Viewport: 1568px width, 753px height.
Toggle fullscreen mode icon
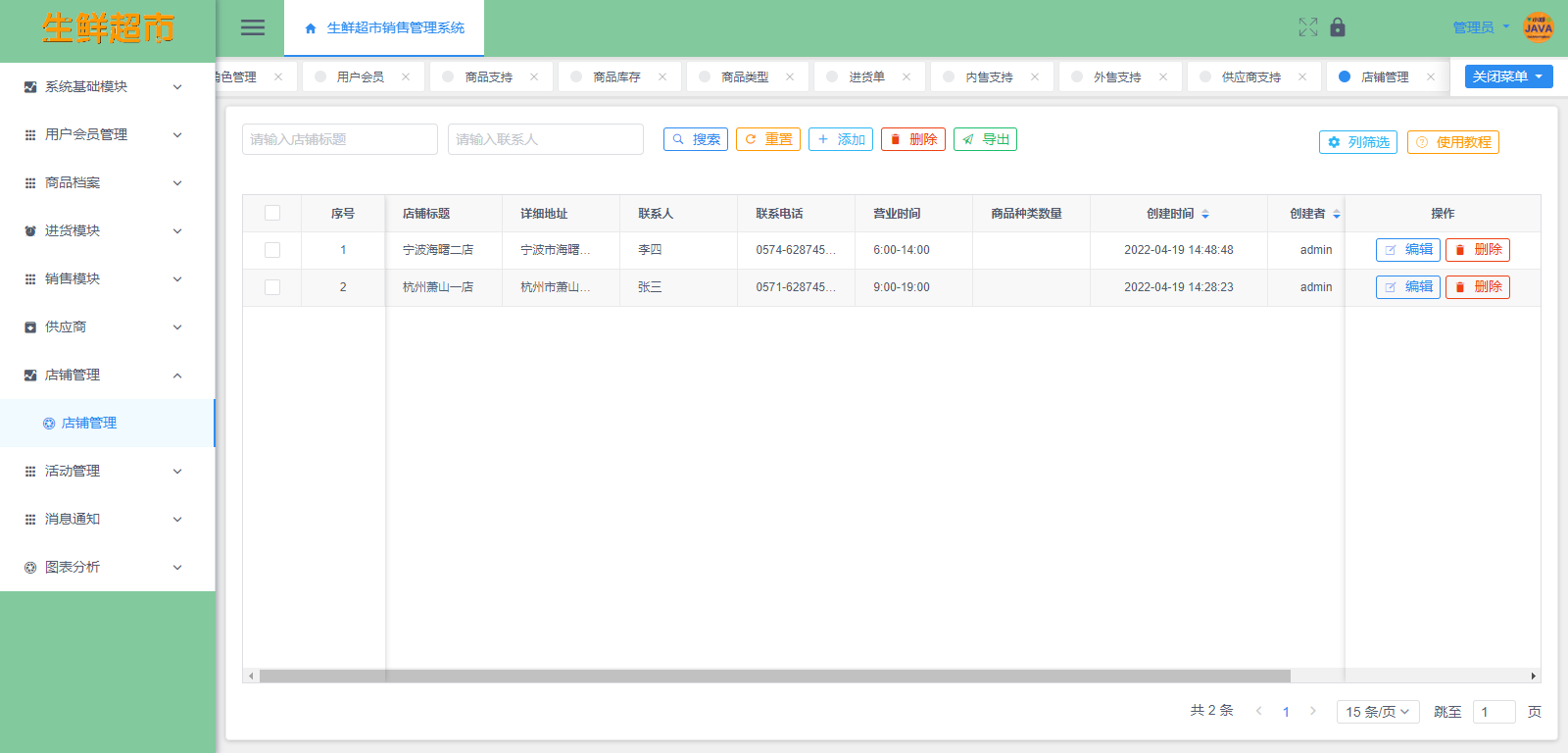[1307, 27]
